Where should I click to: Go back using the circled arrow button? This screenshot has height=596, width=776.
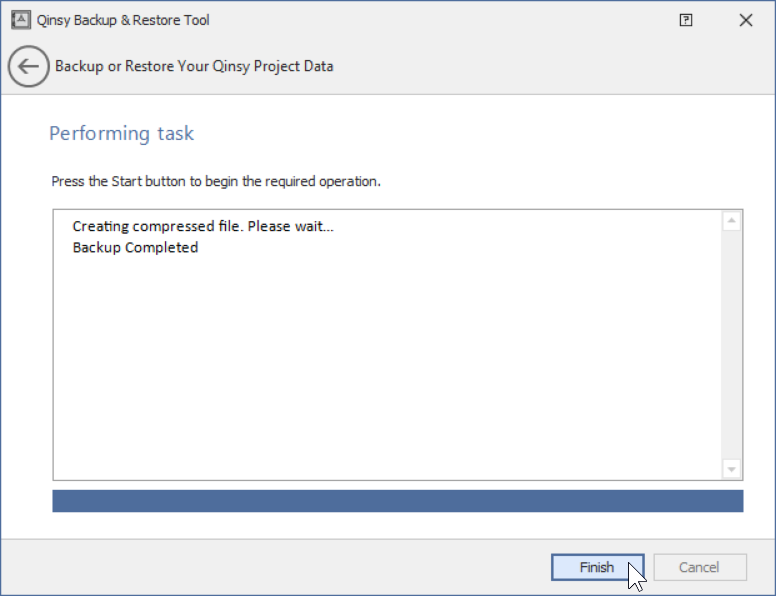coord(28,67)
